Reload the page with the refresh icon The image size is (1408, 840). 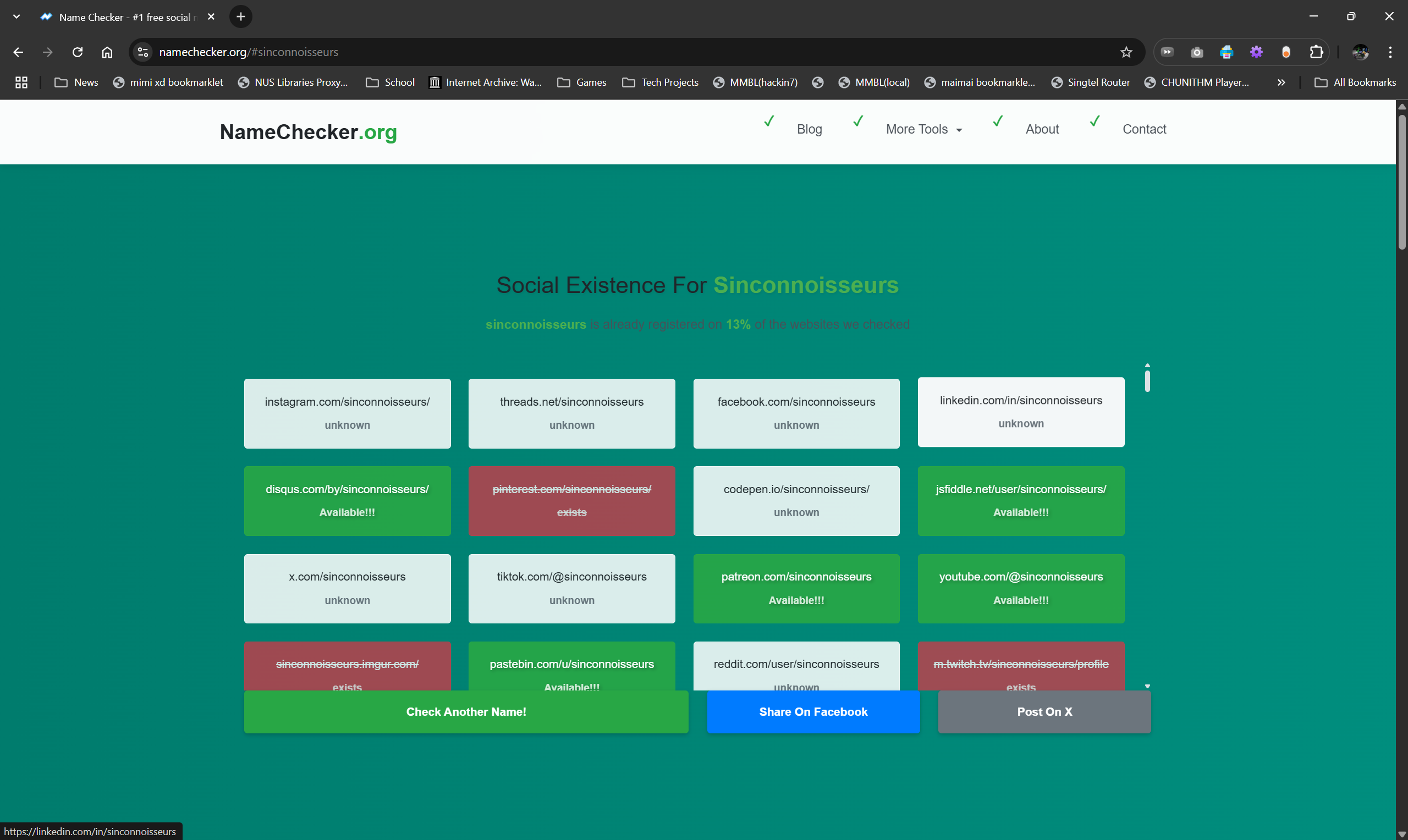coord(78,52)
